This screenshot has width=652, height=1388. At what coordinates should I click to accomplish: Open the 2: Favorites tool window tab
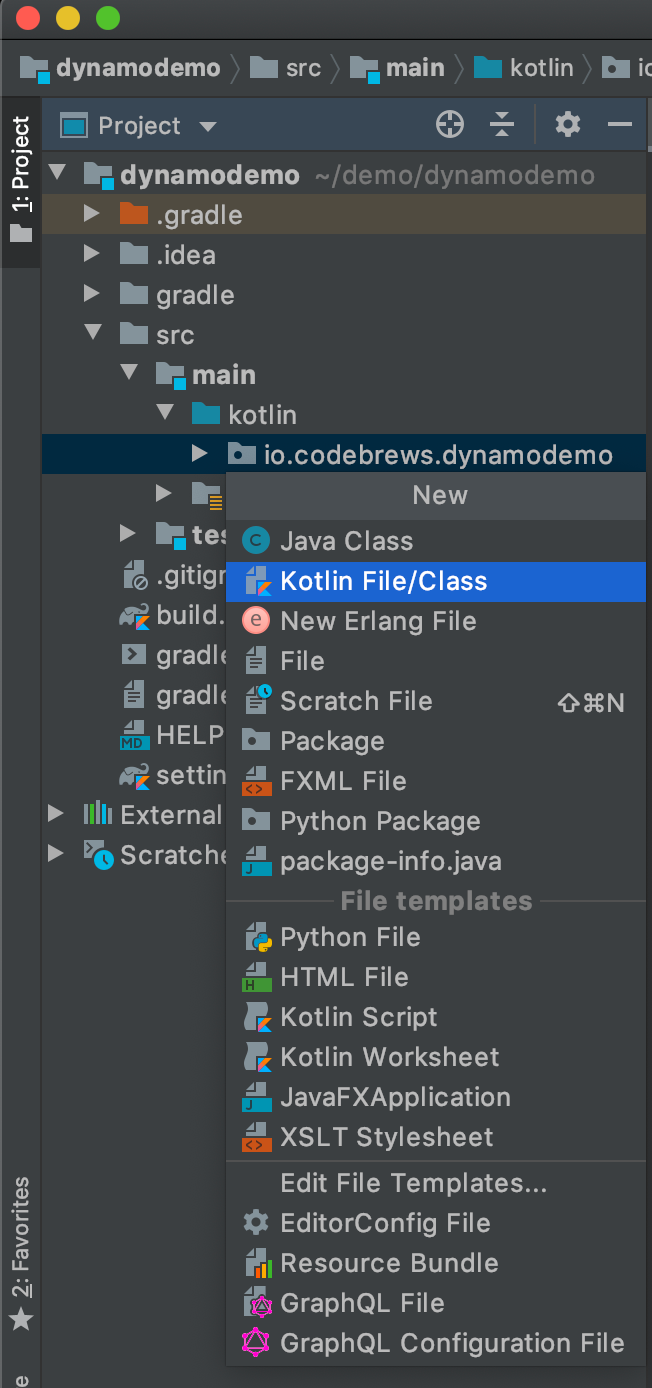click(x=21, y=1253)
